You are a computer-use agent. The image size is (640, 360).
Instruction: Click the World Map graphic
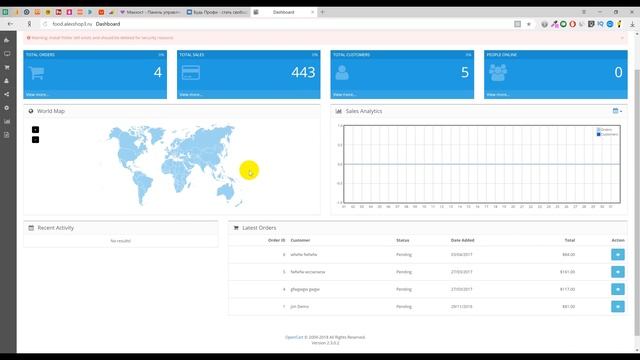pyautogui.click(x=171, y=165)
